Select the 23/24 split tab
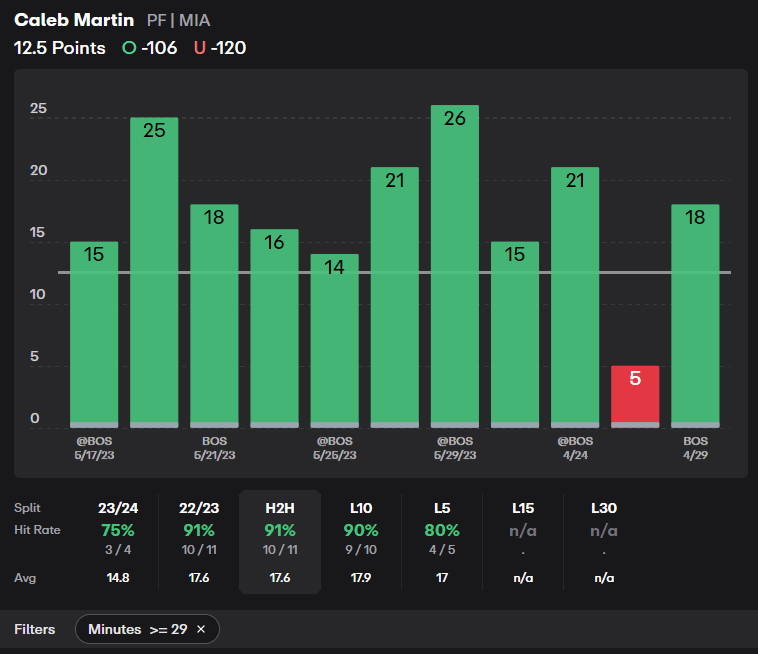 coord(118,508)
